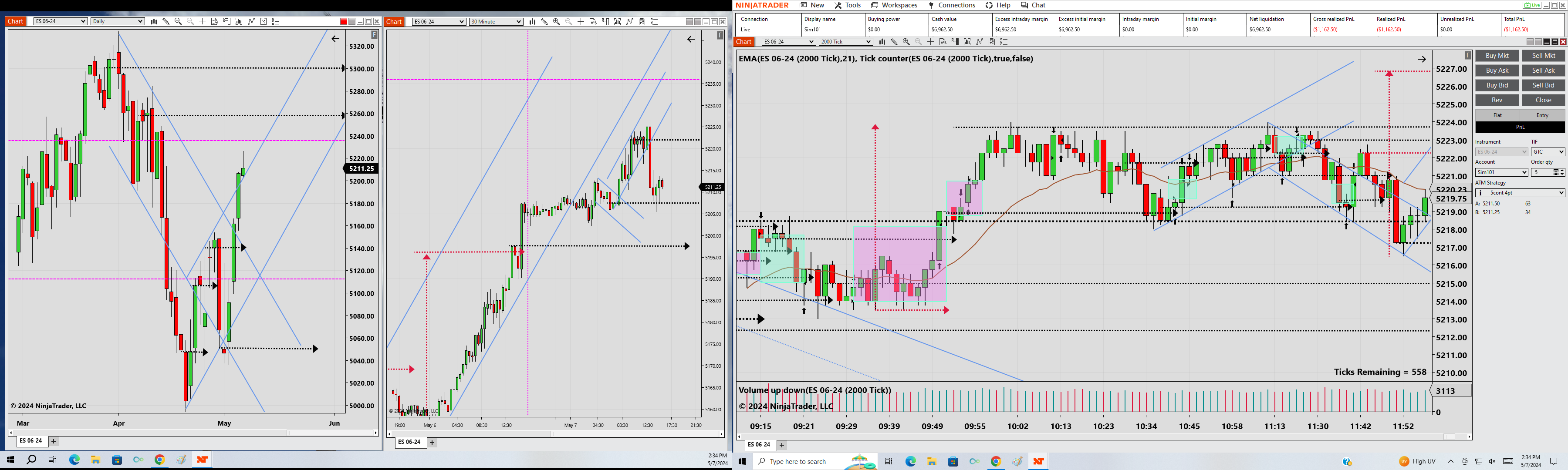This screenshot has height=470, width=1568.
Task: Open bar type icon in 2000 Tick chart
Action: pyautogui.click(x=882, y=42)
